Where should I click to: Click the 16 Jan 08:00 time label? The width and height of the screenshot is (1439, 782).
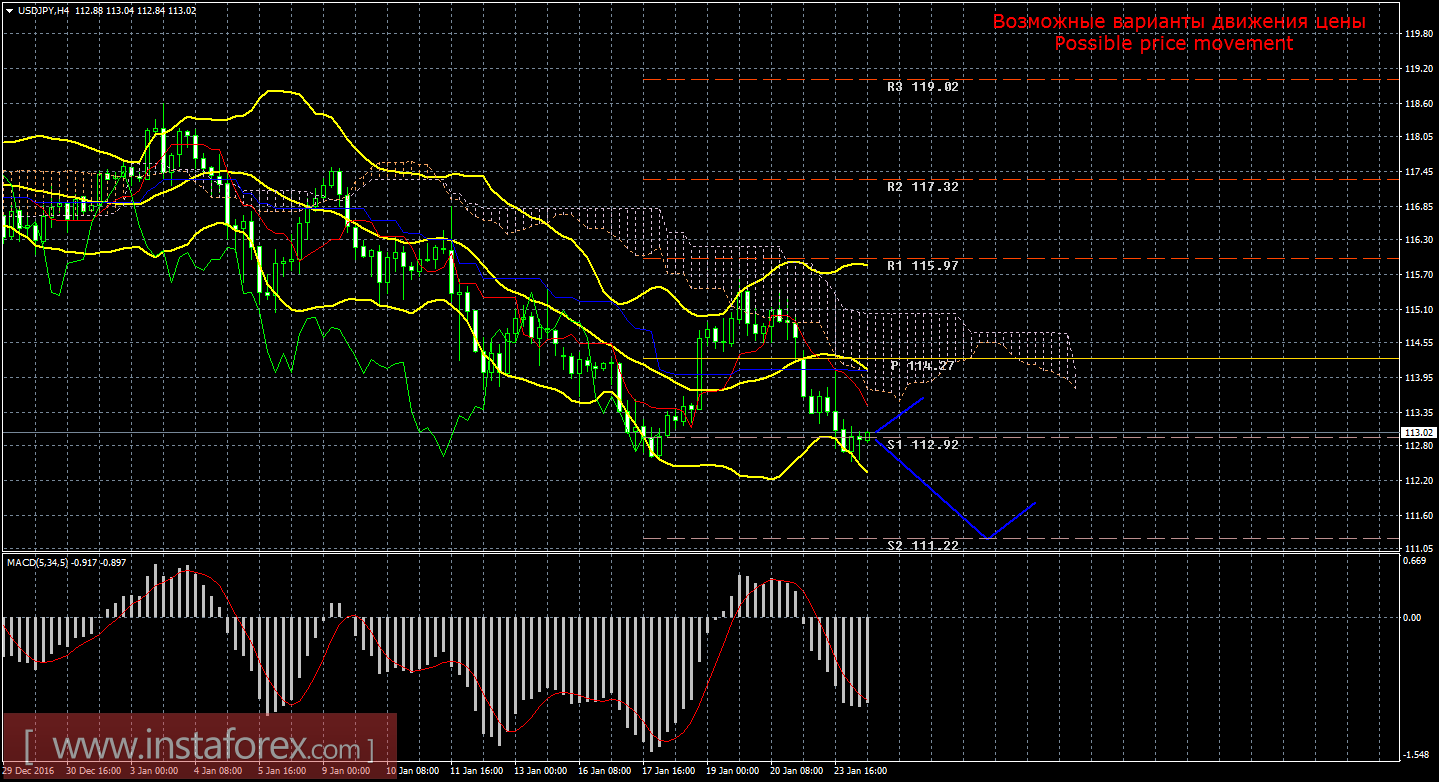click(605, 772)
